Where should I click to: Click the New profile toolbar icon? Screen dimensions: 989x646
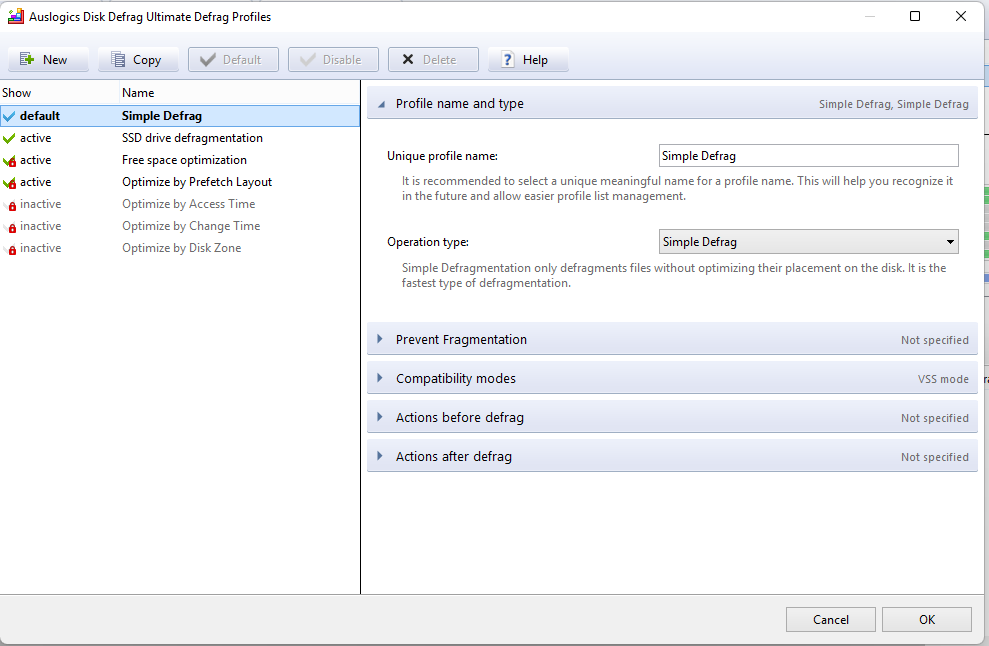pos(27,60)
